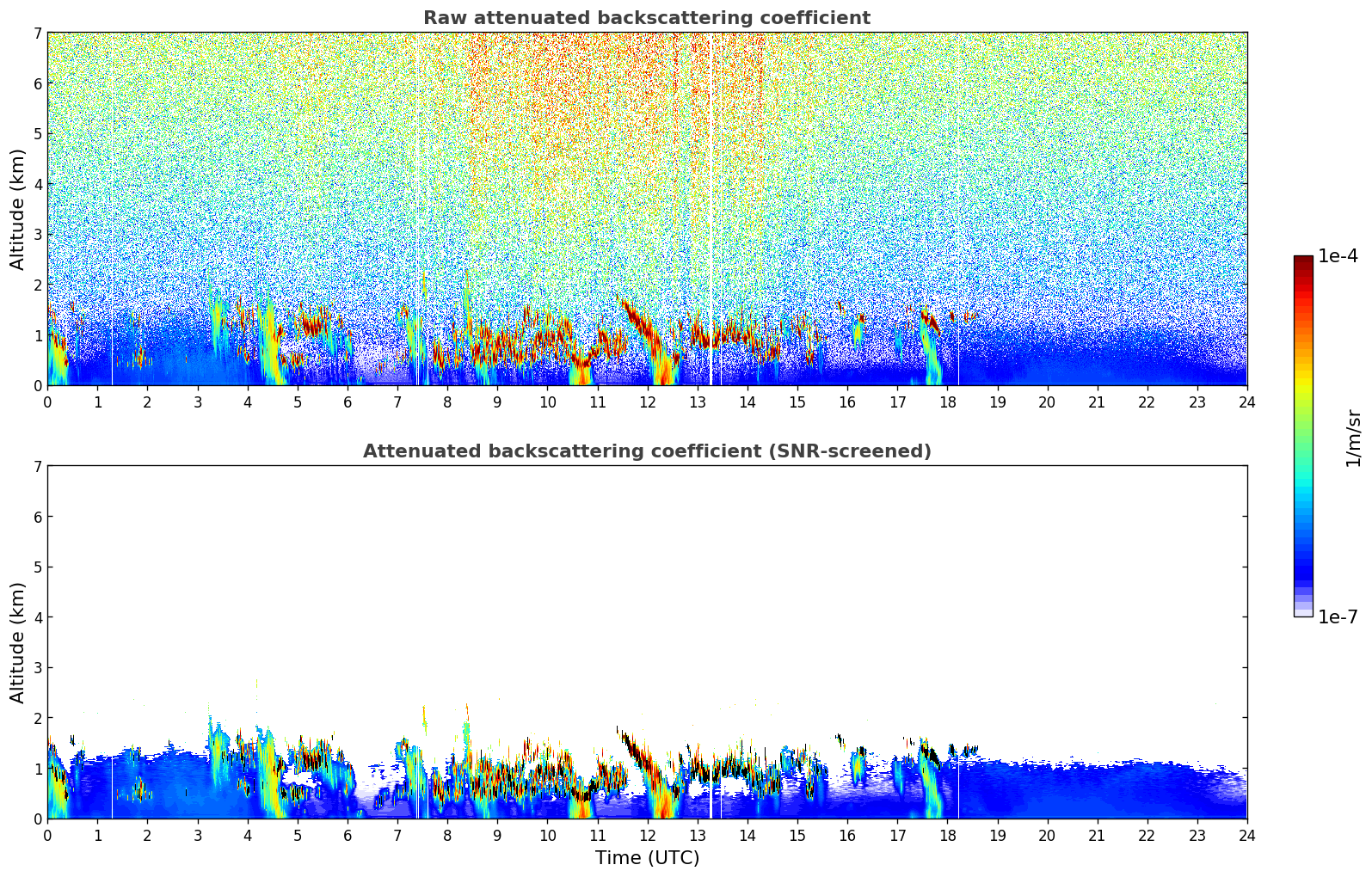The width and height of the screenshot is (1372, 877).
Task: Click the colorbar's 1e-7 minimum label
Action: point(1338,616)
